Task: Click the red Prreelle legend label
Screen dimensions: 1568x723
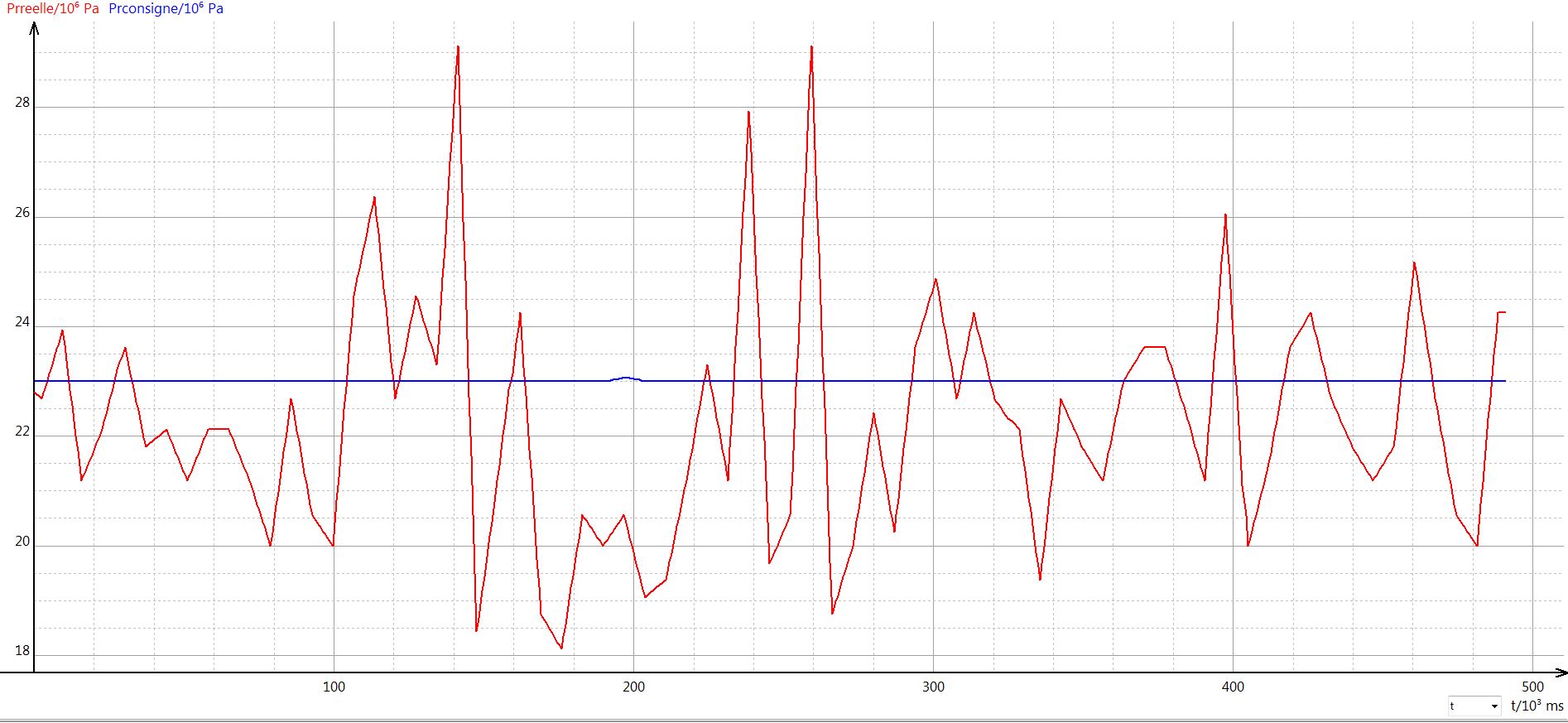Action: click(53, 8)
